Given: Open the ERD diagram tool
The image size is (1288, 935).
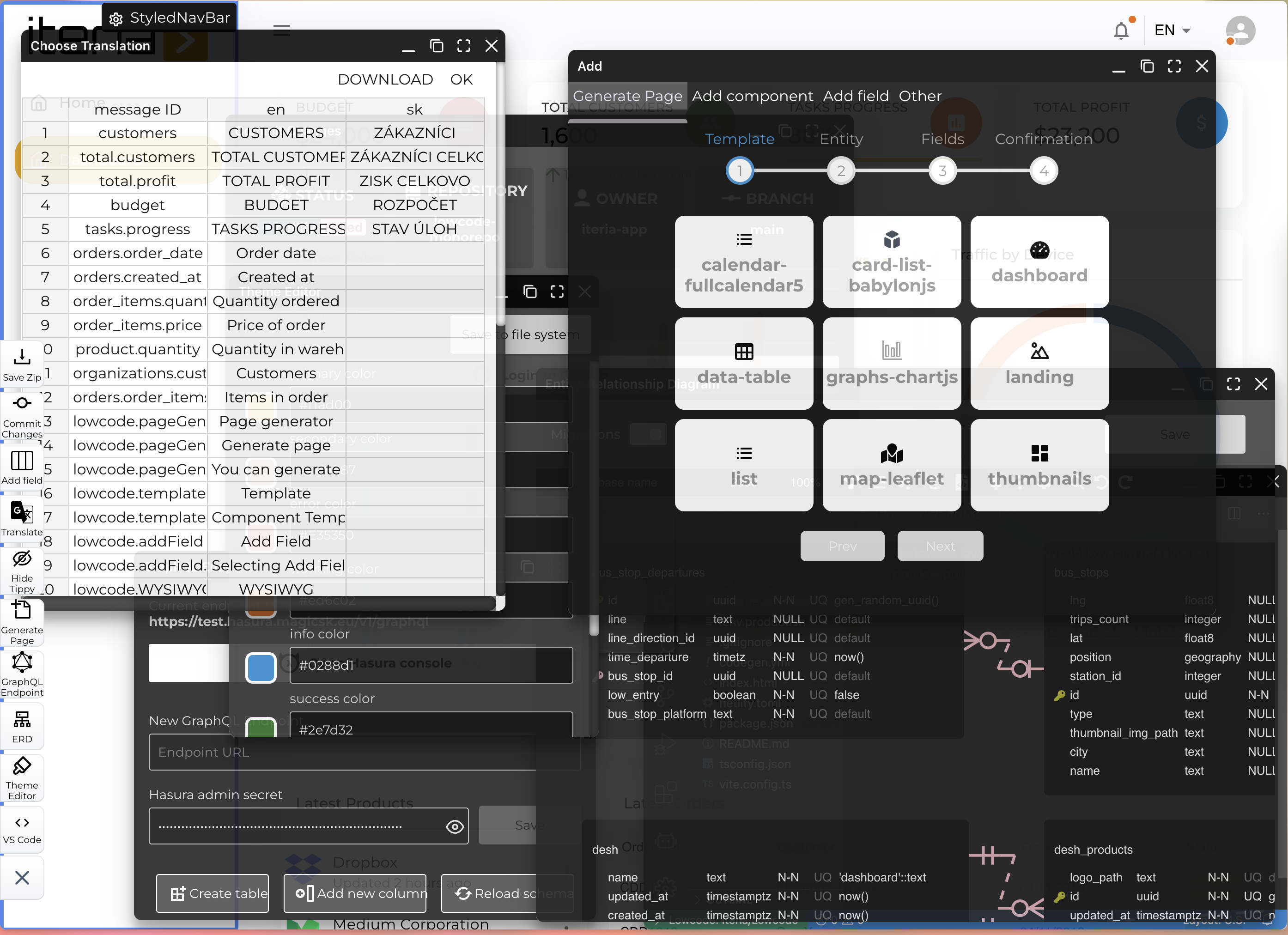Looking at the screenshot, I should tap(22, 725).
